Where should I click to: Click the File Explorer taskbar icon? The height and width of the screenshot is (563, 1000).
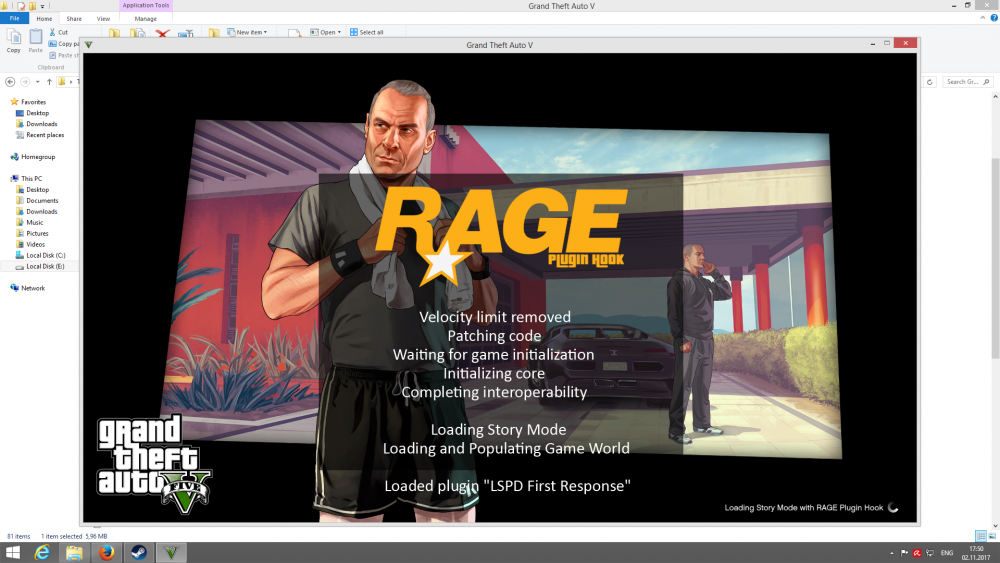tap(74, 552)
